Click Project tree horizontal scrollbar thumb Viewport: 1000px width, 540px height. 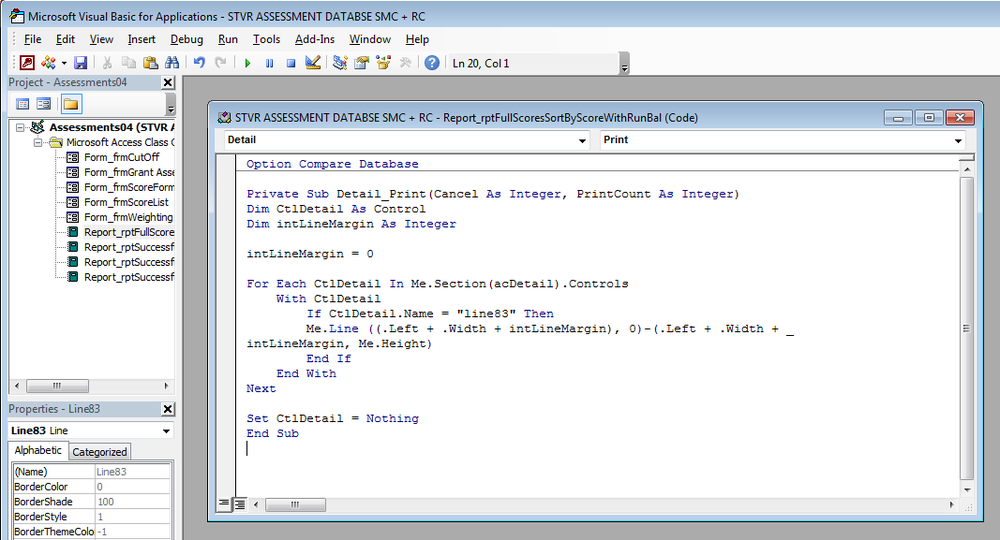[57, 386]
